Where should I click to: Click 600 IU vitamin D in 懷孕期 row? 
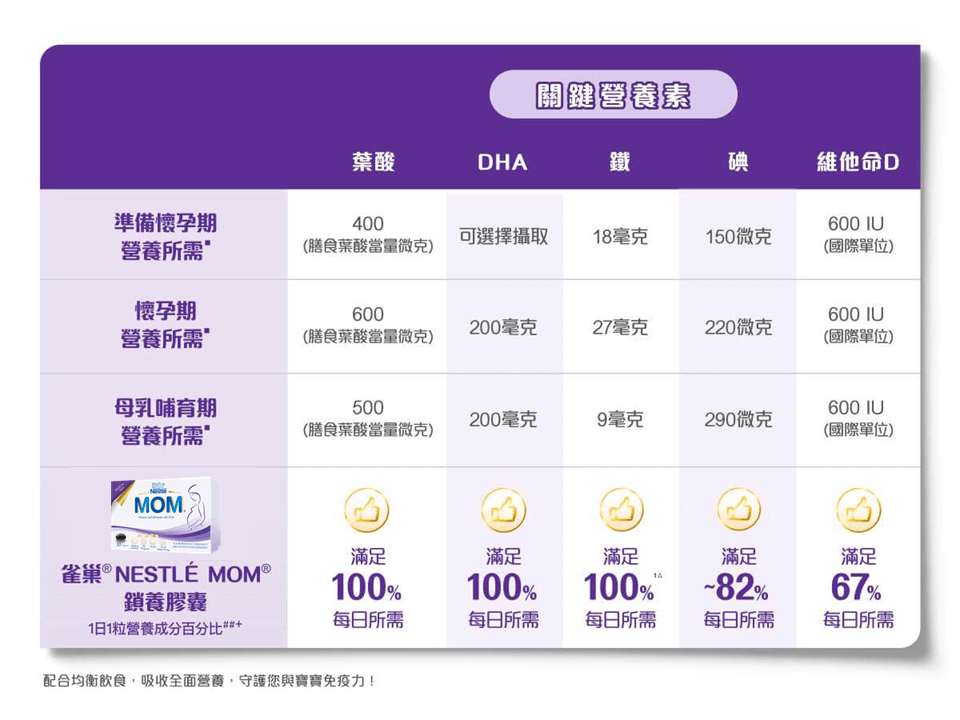858,324
